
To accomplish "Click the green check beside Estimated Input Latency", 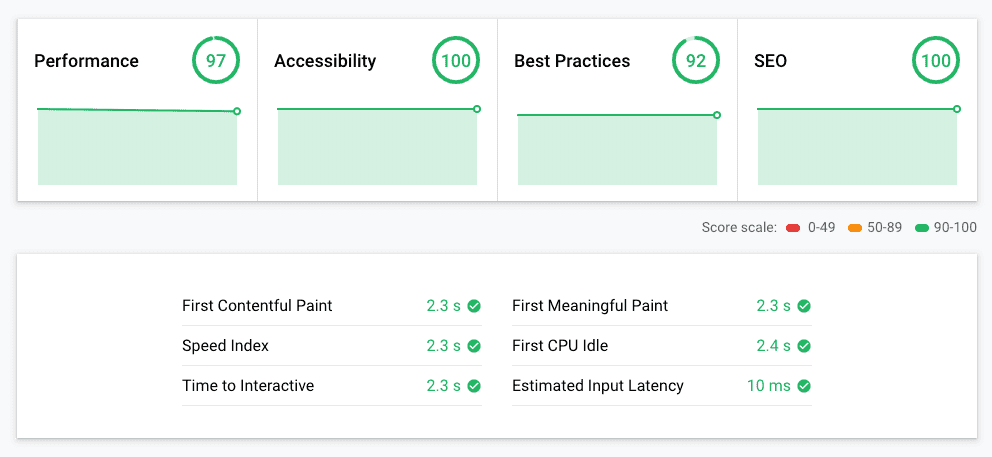I will 804,386.
